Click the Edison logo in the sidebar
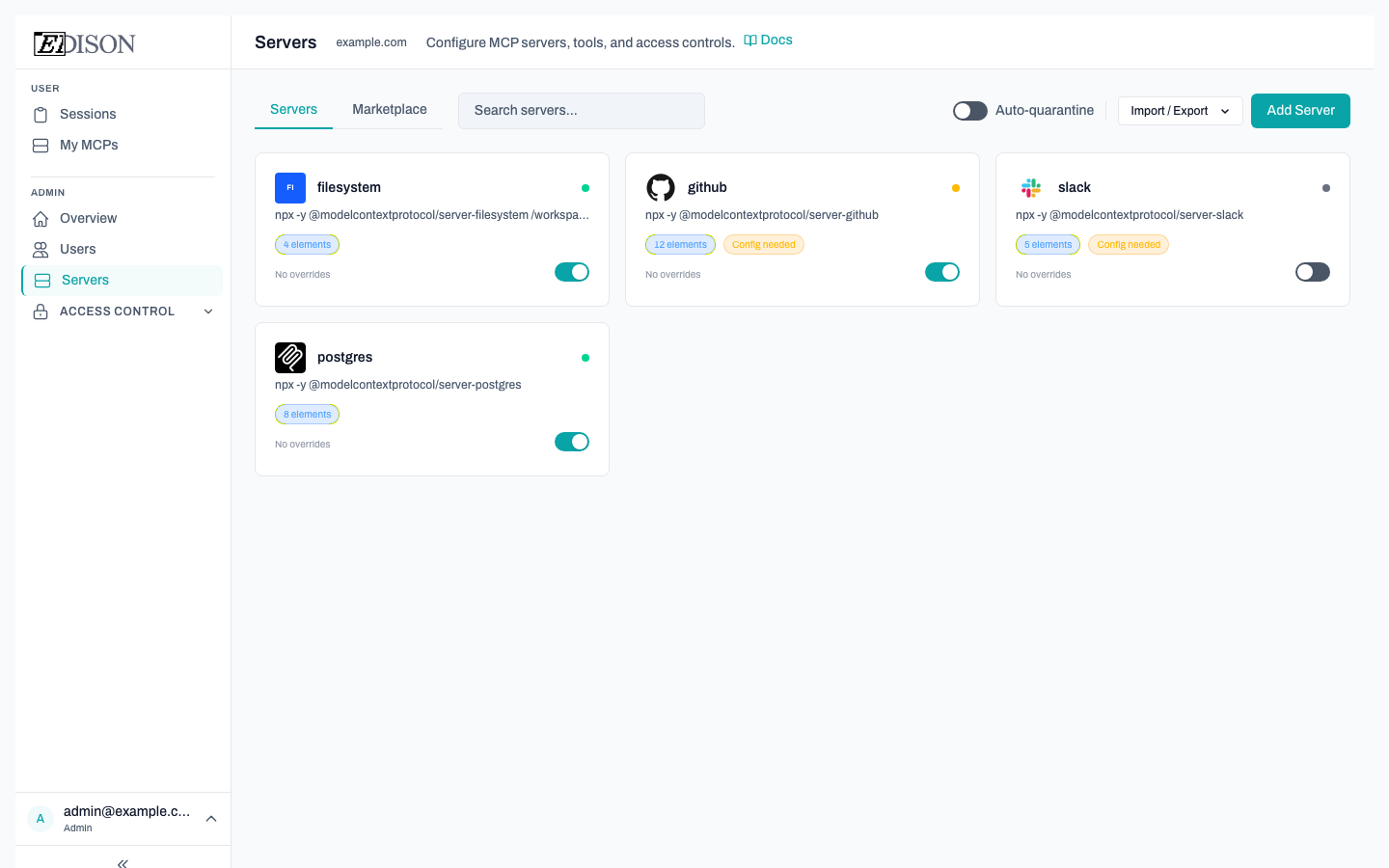Viewport: 1389px width, 868px height. [x=85, y=43]
